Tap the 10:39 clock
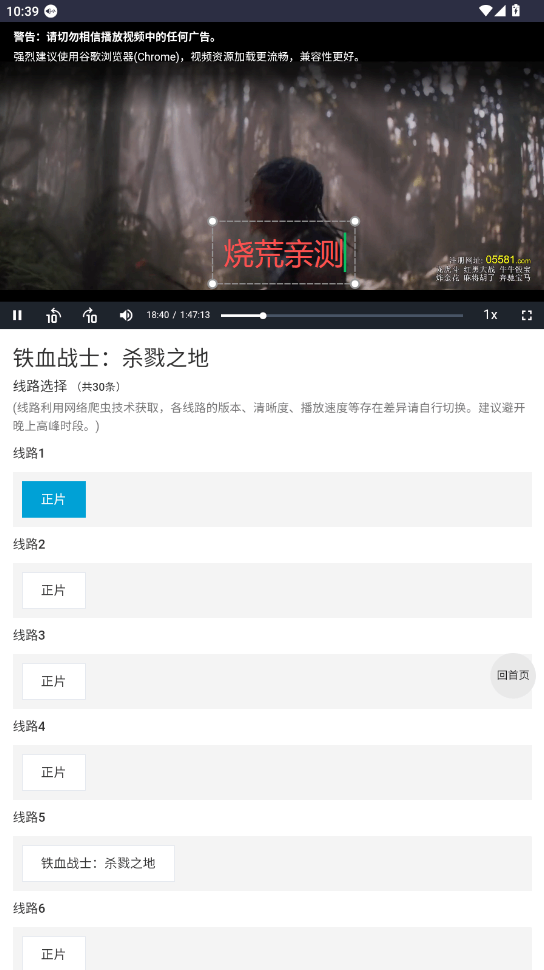Image resolution: width=544 pixels, height=970 pixels. point(22,11)
